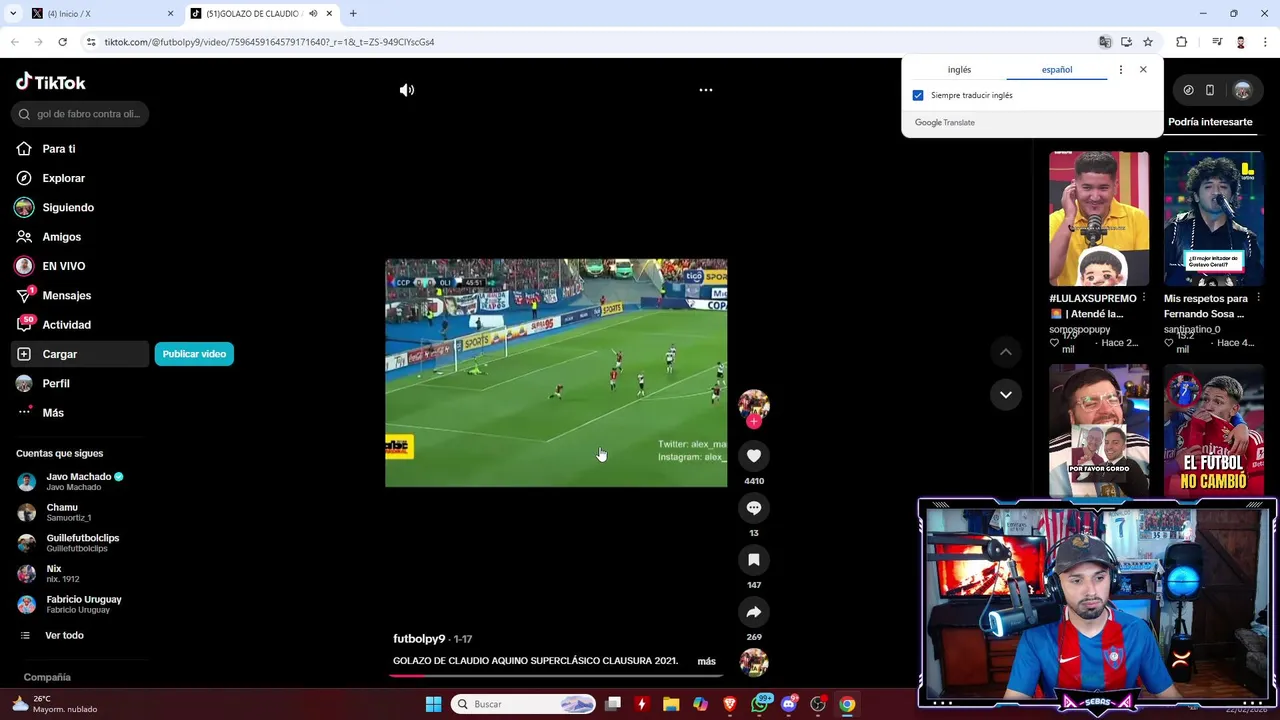Open the Brave browser from the taskbar
Image resolution: width=1280 pixels, height=720 pixels.
tap(730, 704)
